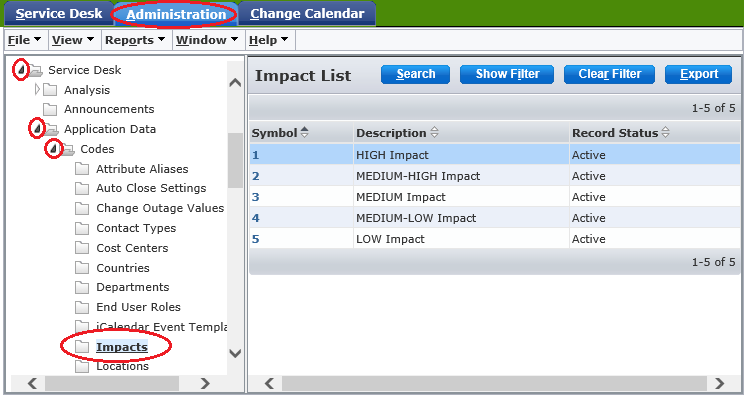744x395 pixels.
Task: Select the Cost Centers folder icon
Action: [x=82, y=248]
